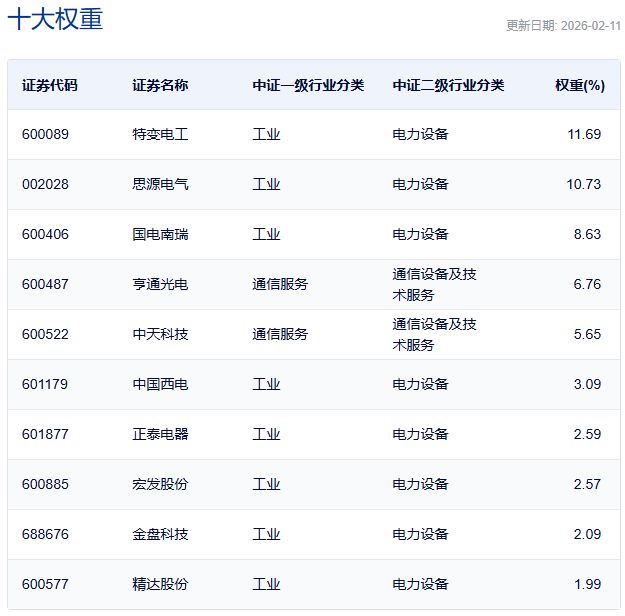Open stock code 600089
Image resolution: width=625 pixels, height=616 pixels.
click(45, 134)
